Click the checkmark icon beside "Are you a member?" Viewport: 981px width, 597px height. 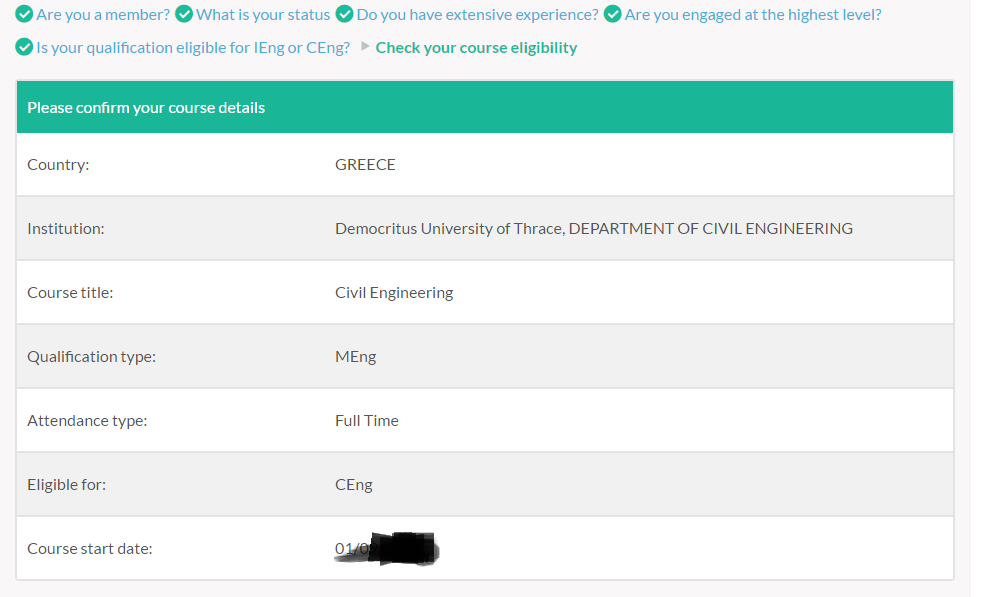[x=25, y=15]
